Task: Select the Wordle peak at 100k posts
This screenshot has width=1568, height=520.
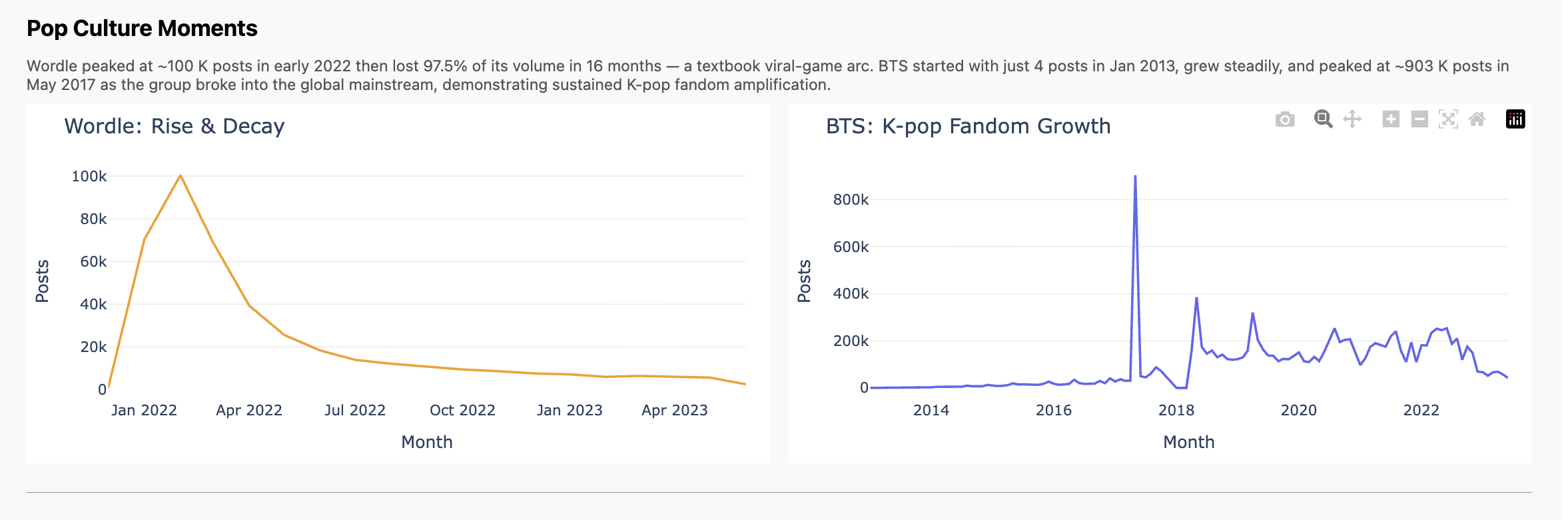Action: pos(181,176)
